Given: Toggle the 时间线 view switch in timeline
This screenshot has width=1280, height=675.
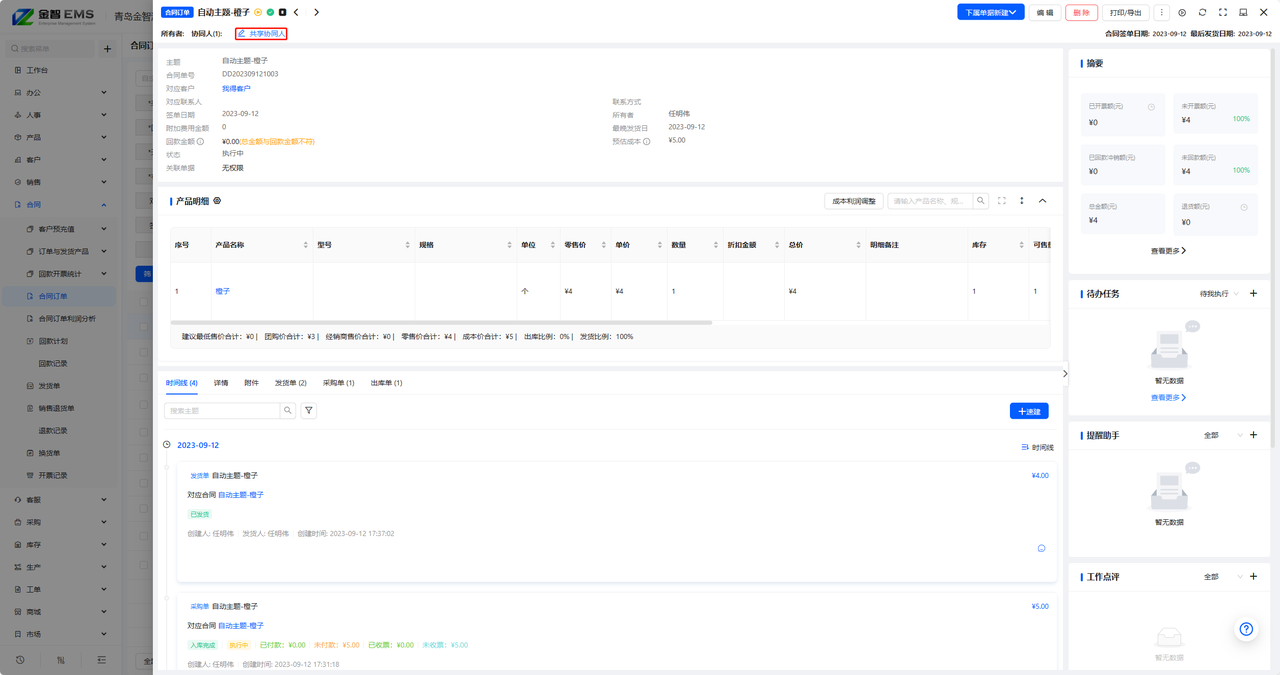Looking at the screenshot, I should 1037,447.
